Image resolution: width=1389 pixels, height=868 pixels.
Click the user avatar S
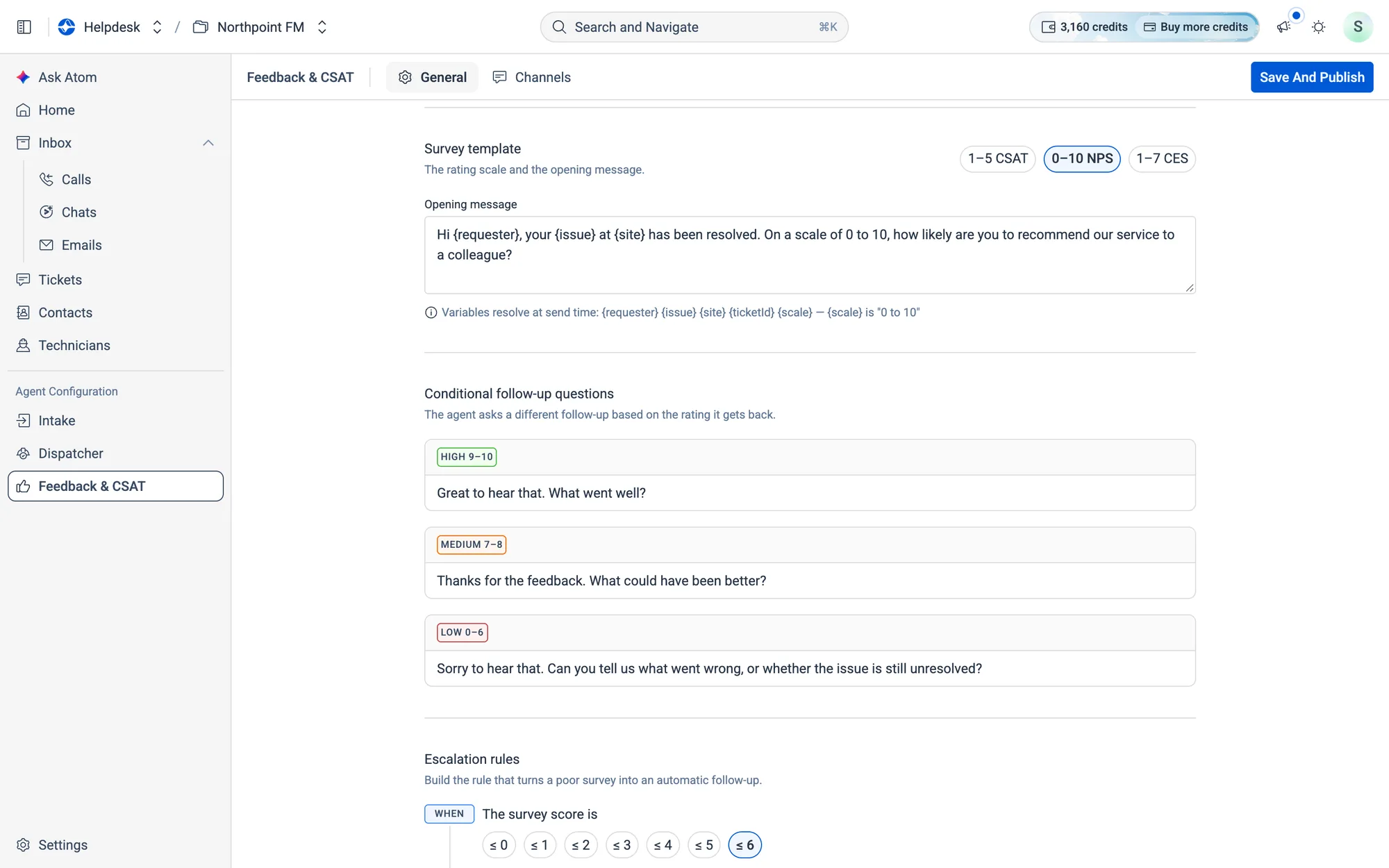[x=1358, y=27]
